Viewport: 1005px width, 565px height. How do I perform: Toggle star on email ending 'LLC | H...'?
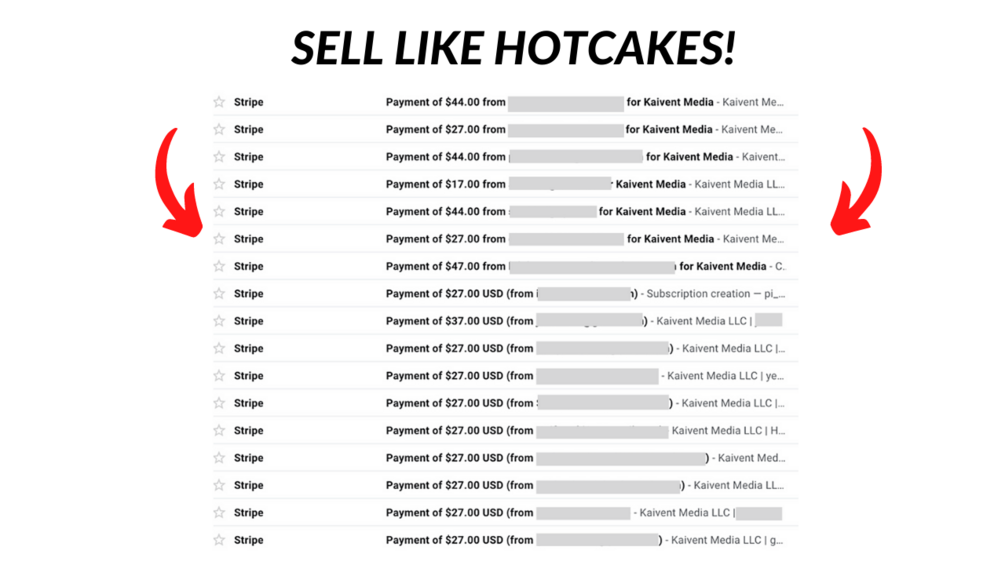tap(219, 431)
